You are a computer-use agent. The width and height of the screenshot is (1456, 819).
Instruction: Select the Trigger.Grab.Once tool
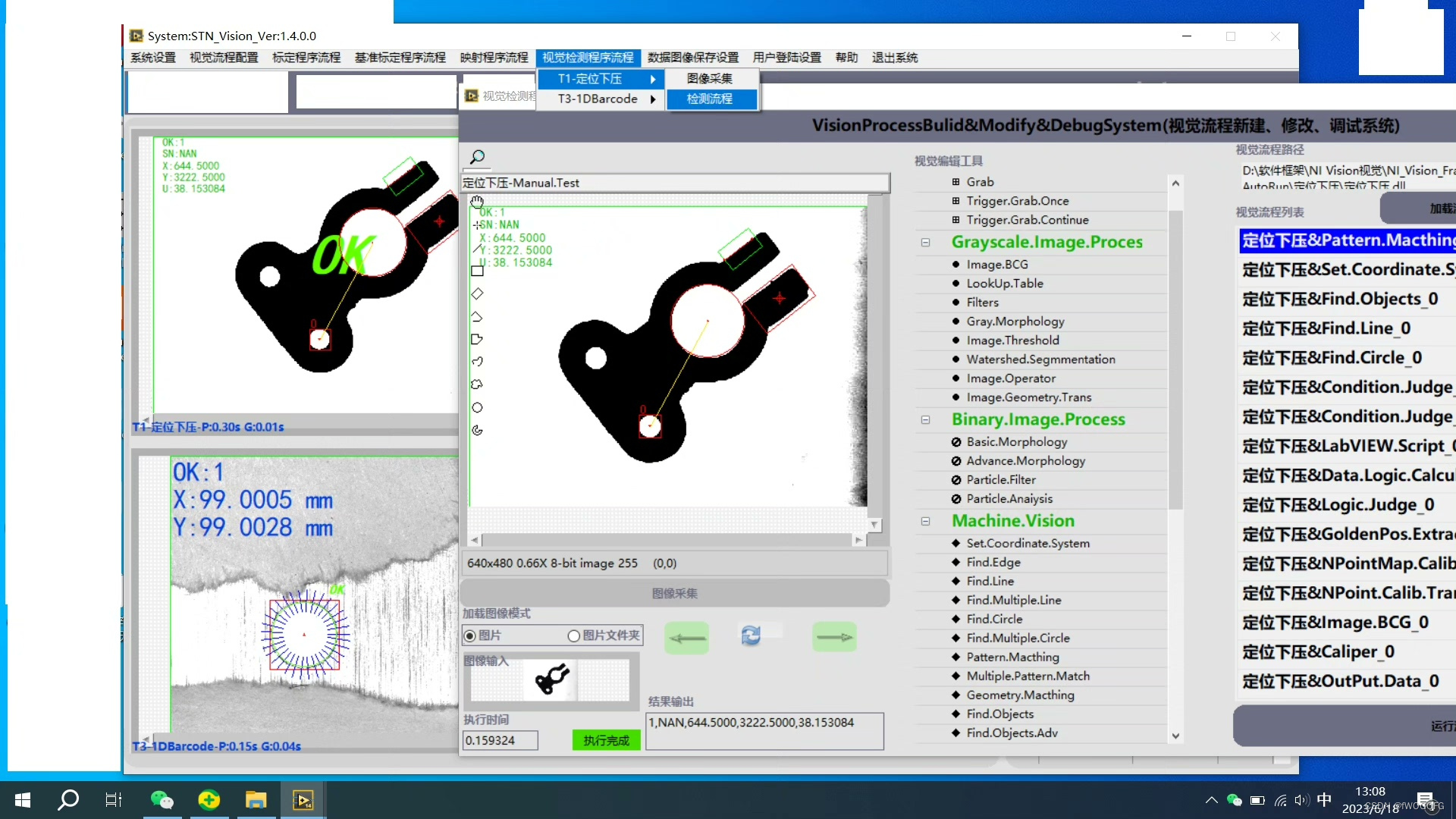point(1018,201)
